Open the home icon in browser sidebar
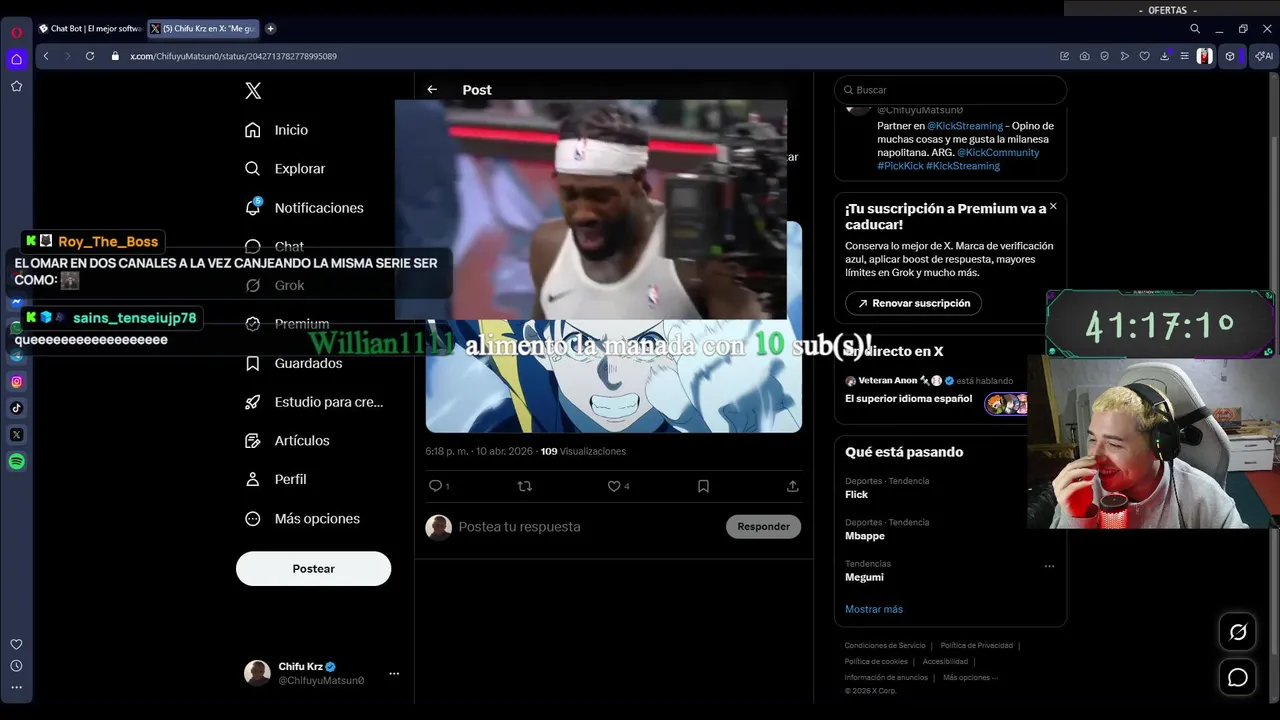The image size is (1280, 720). 17,59
